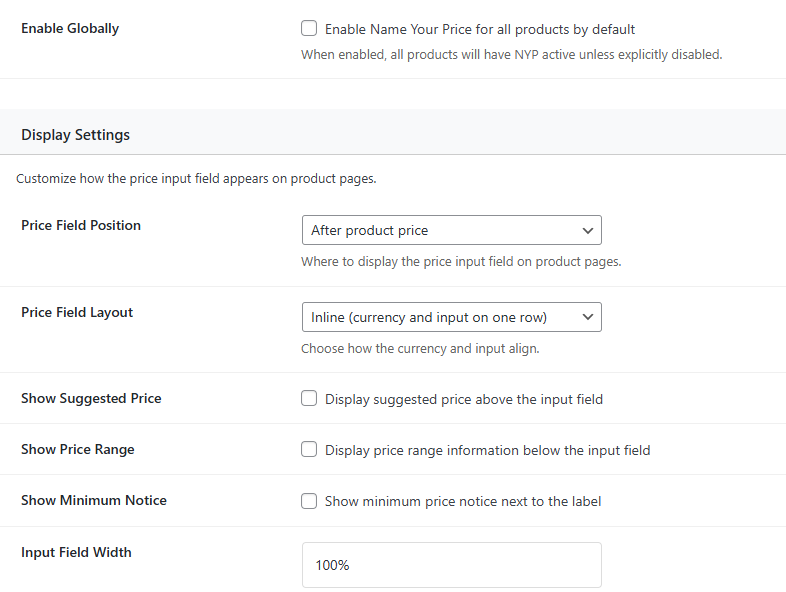The width and height of the screenshot is (786, 592).
Task: Open the Price Field Position dropdown
Action: [x=451, y=230]
